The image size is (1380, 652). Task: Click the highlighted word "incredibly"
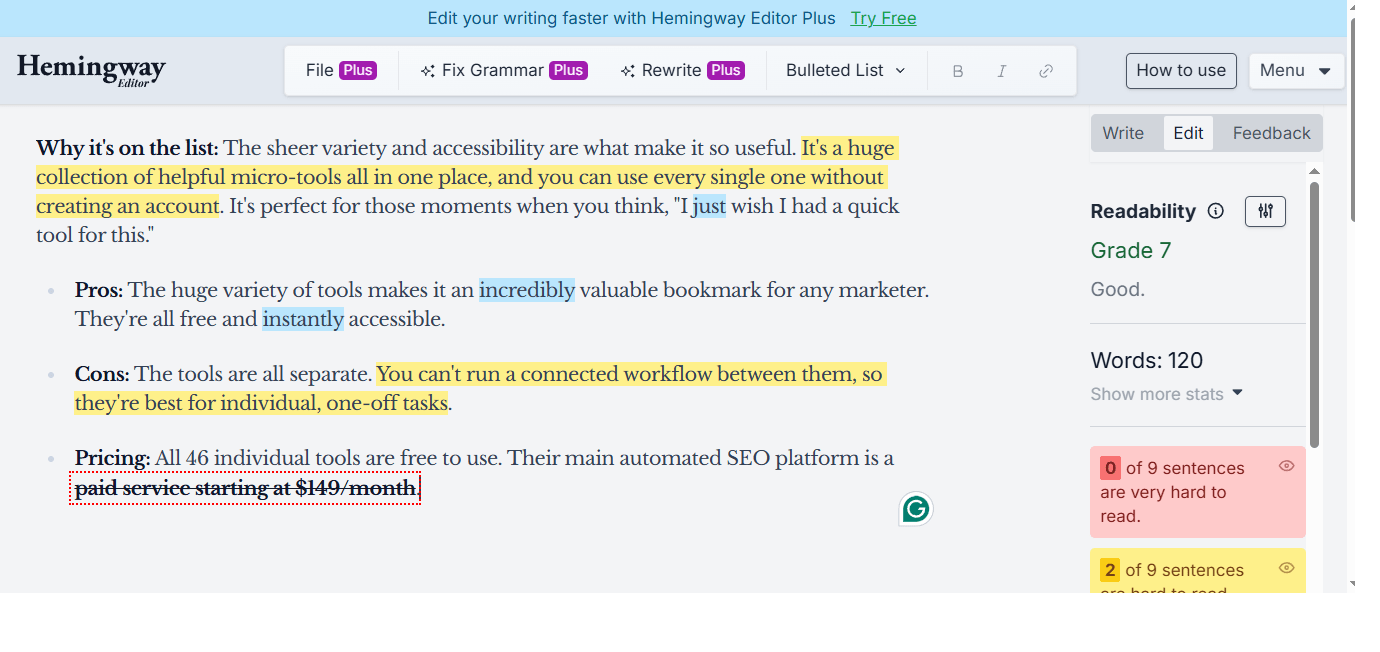(x=527, y=290)
